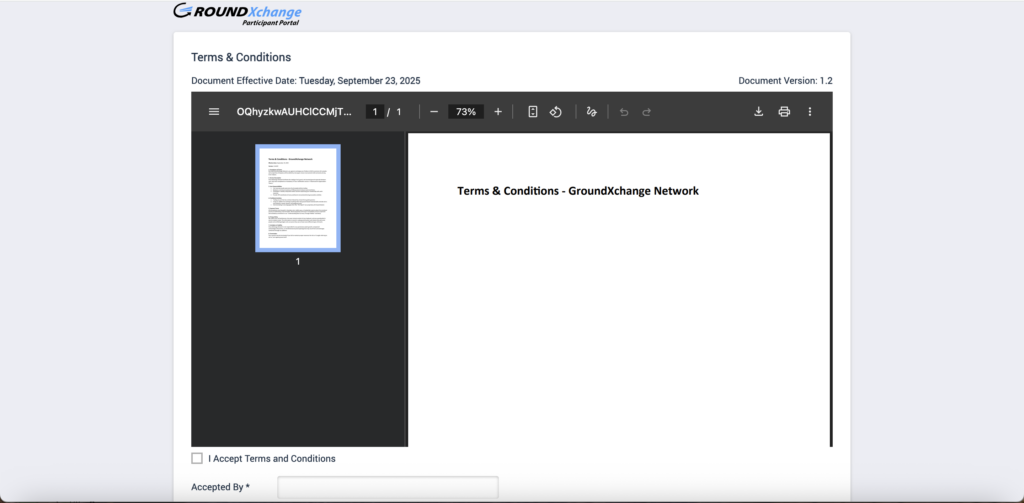Viewport: 1024px width, 503px height.
Task: Click the page number input box
Action: tap(374, 112)
